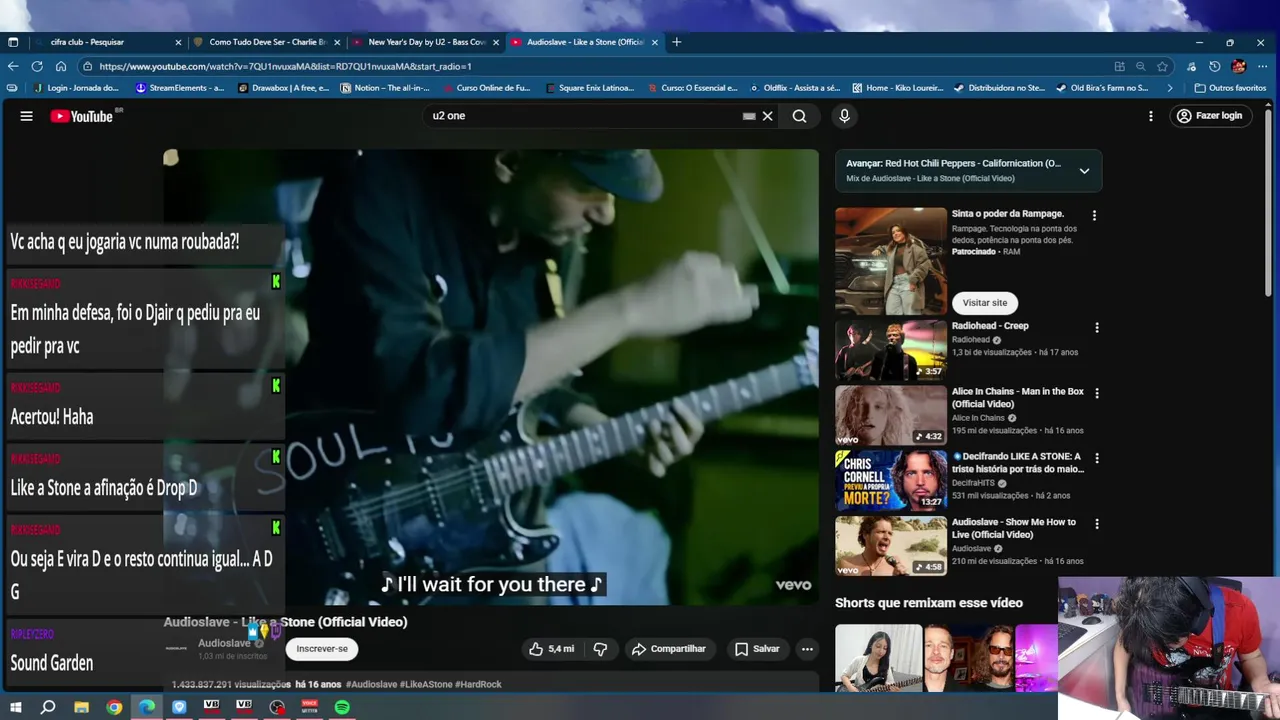Open a new browser tab
1280x720 pixels.
click(677, 42)
